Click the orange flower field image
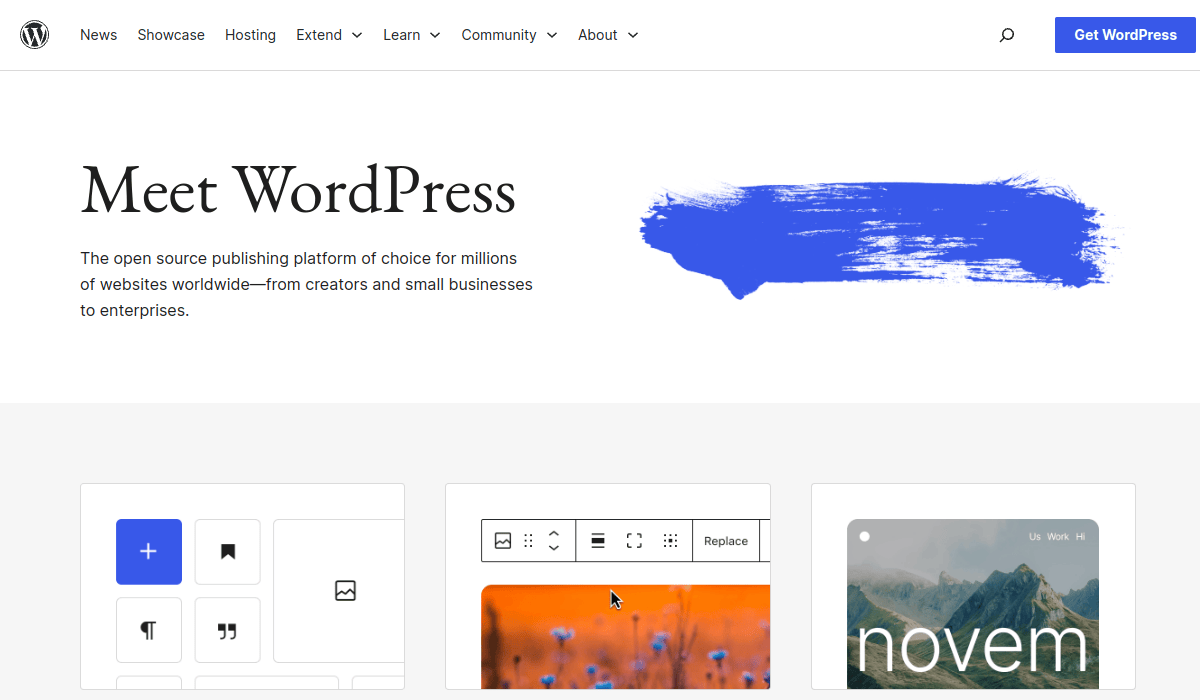Viewport: 1200px width, 700px height. click(626, 637)
